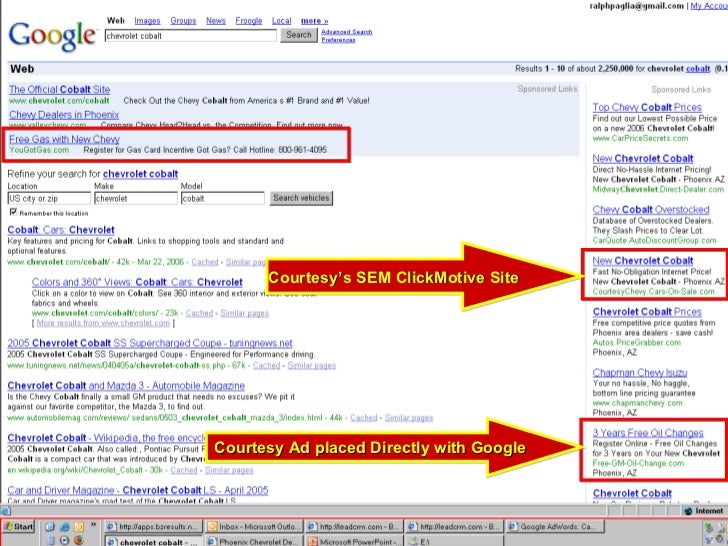Image resolution: width=728 pixels, height=546 pixels.
Task: Switch to Google AdWords taskbar window
Action: pyautogui.click(x=556, y=526)
